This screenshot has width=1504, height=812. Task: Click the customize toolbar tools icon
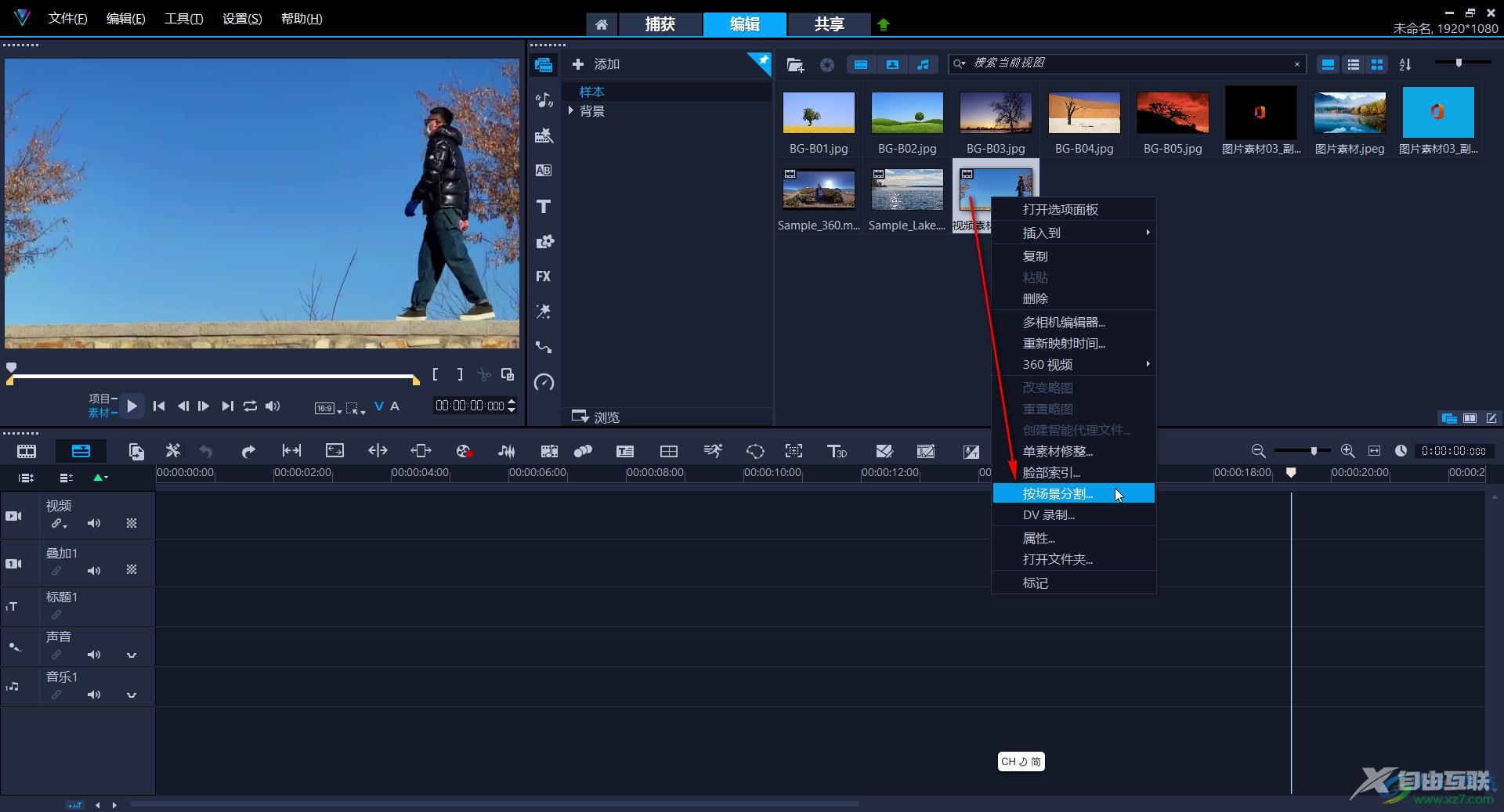(173, 451)
